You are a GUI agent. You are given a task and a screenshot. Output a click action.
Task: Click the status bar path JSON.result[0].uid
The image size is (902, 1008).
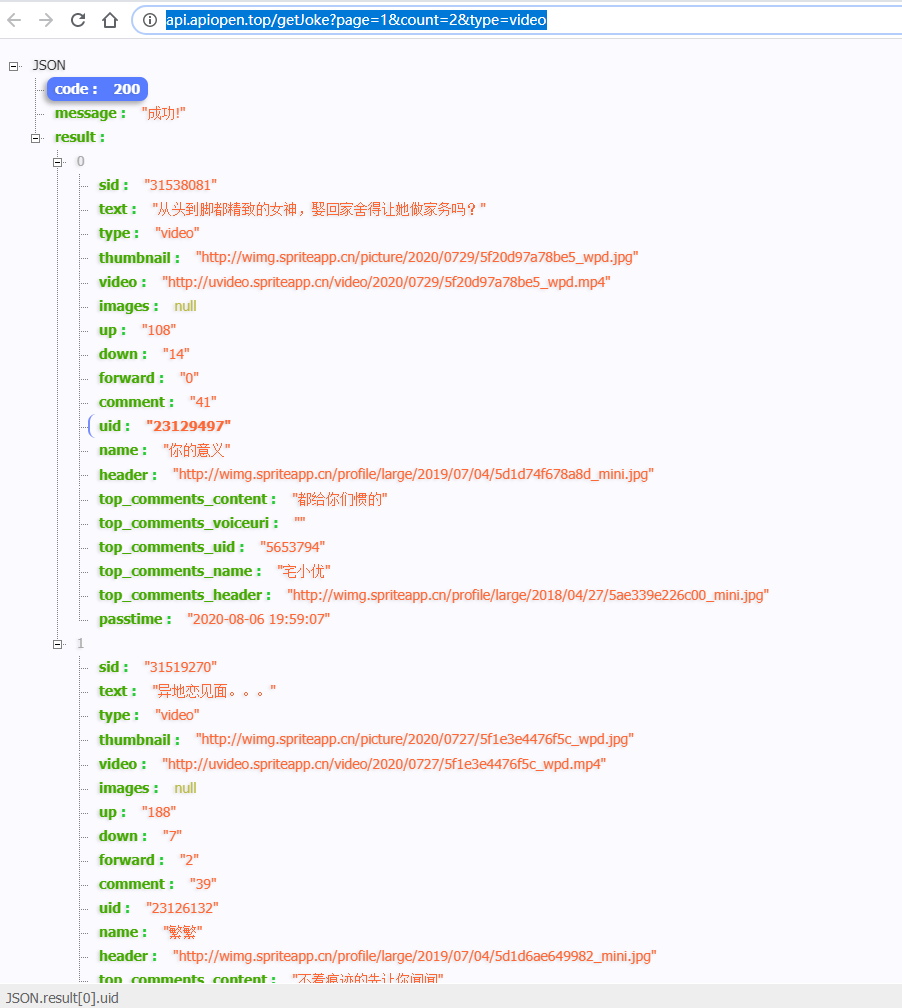click(x=62, y=998)
